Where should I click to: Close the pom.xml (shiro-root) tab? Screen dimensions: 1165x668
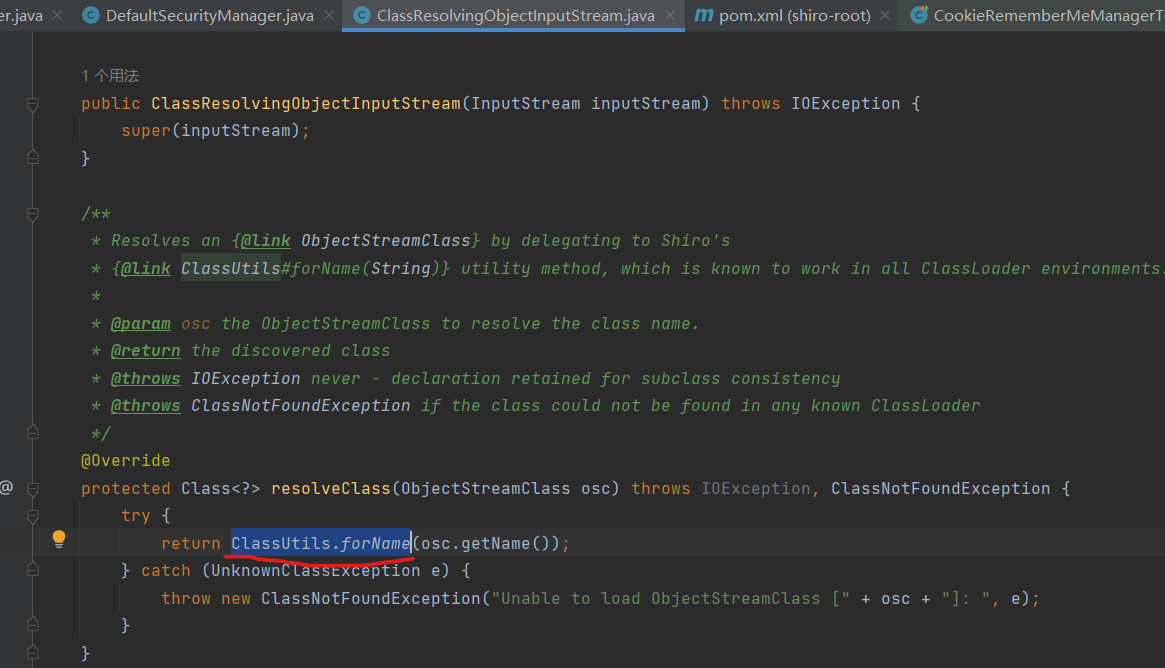[884, 16]
